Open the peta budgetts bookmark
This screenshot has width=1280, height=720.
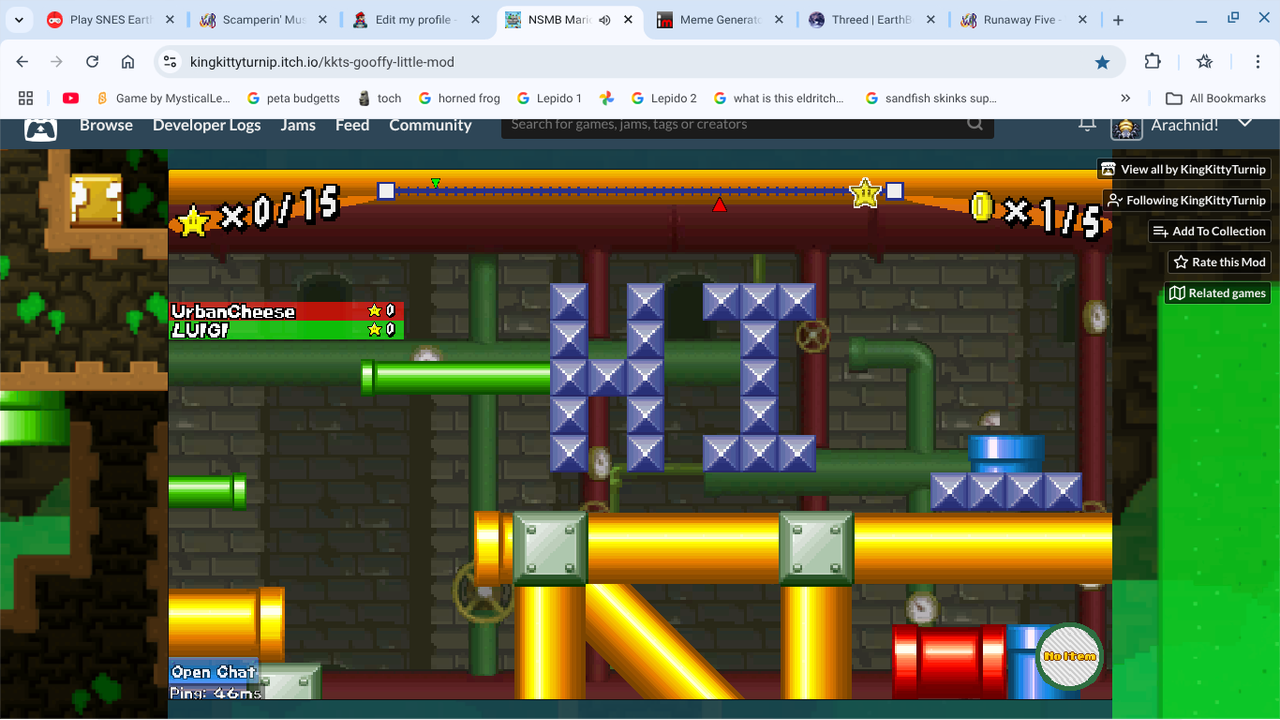pos(293,98)
